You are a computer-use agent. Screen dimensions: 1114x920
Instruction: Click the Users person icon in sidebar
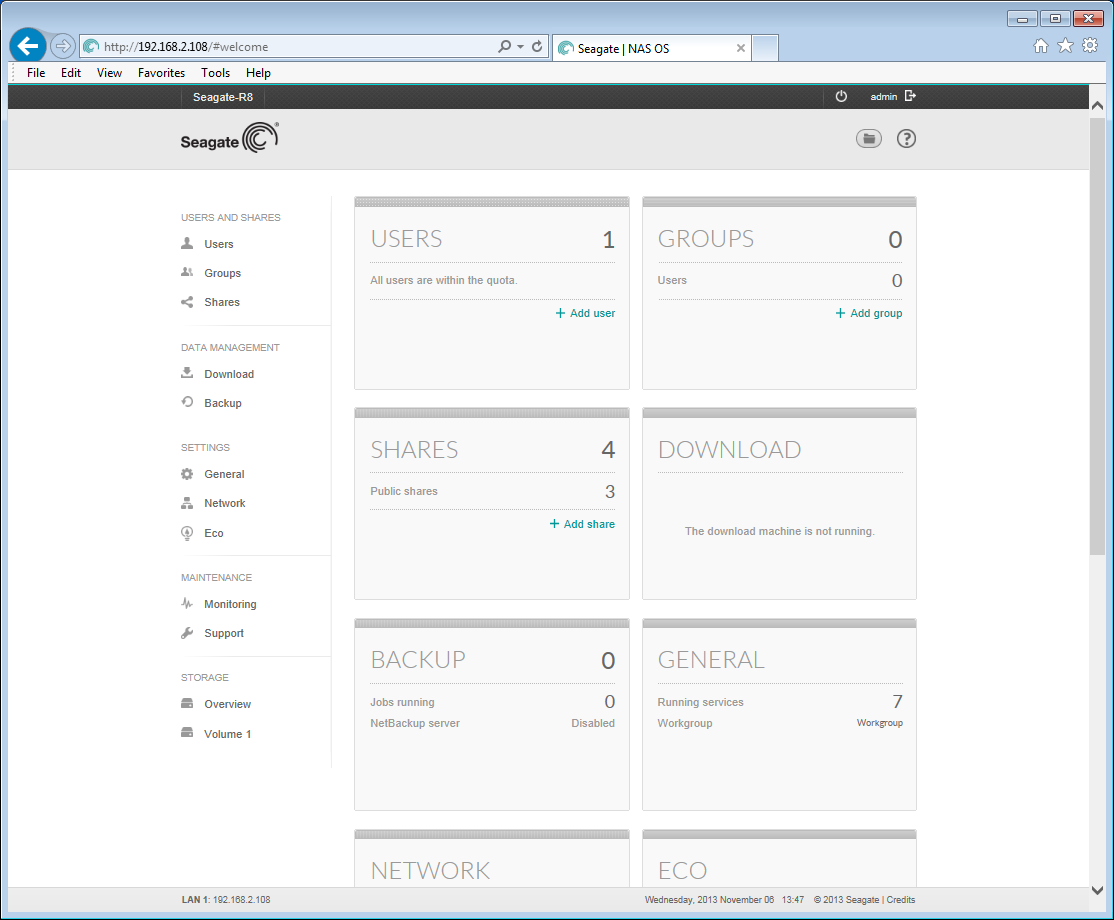187,243
